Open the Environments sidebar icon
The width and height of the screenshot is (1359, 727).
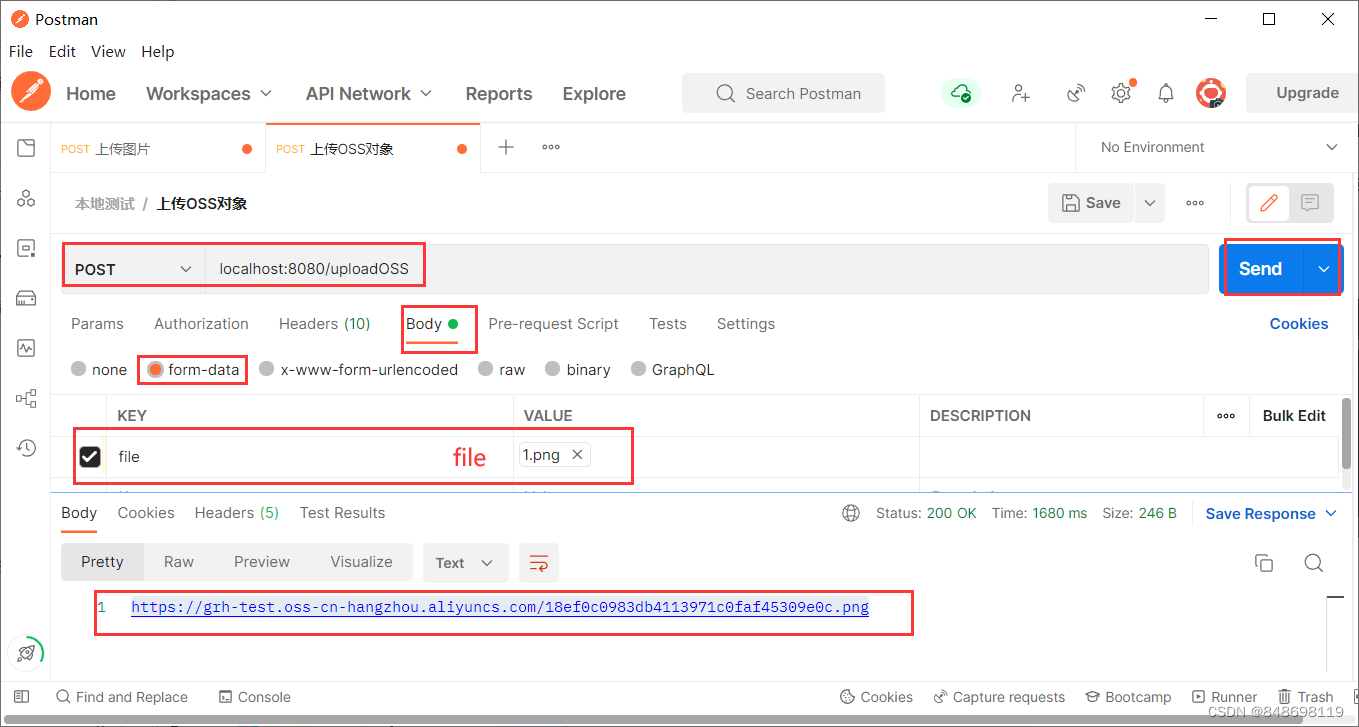tap(26, 248)
